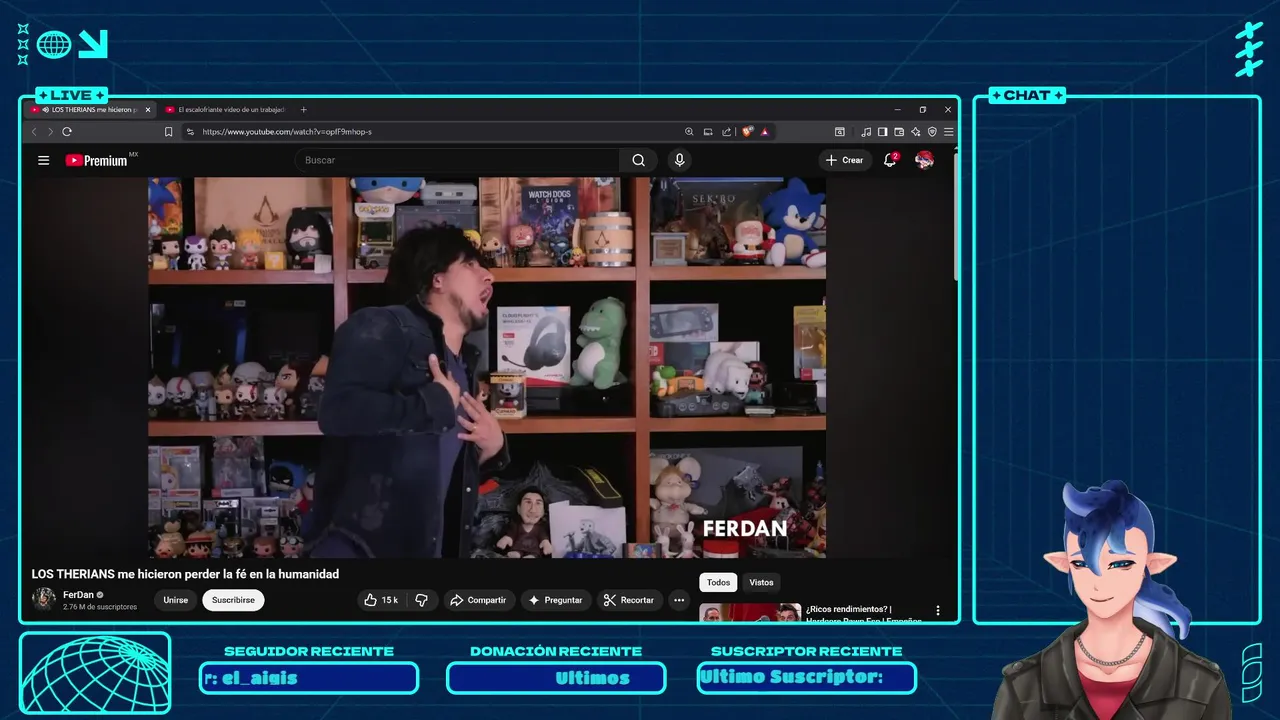The image size is (1280, 720).
Task: Click the Recortar button
Action: [x=629, y=600]
